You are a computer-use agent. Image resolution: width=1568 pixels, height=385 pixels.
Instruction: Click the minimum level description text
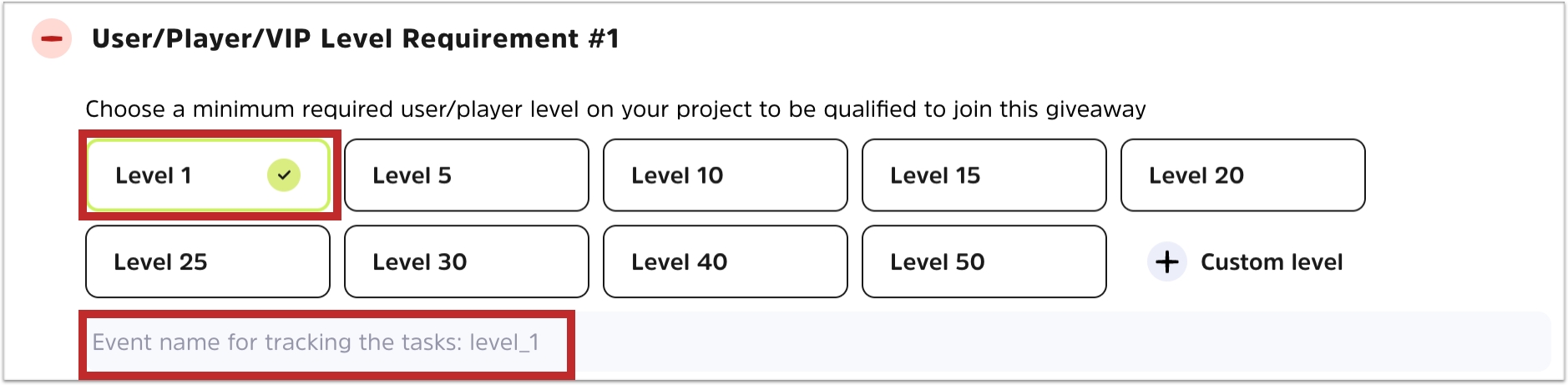615,109
